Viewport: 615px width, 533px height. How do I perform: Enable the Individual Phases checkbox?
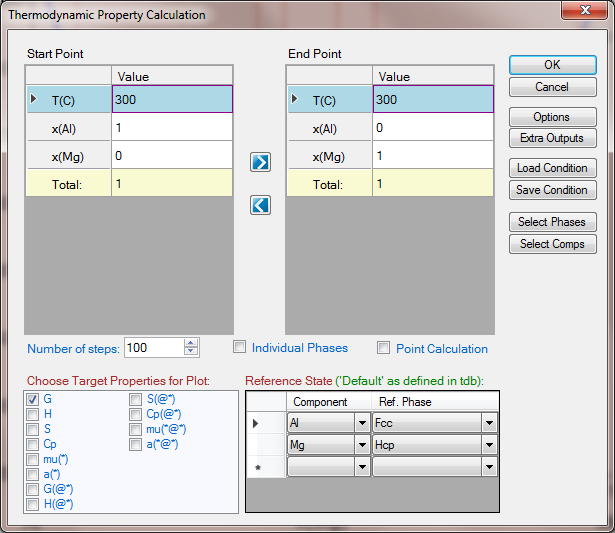point(240,348)
